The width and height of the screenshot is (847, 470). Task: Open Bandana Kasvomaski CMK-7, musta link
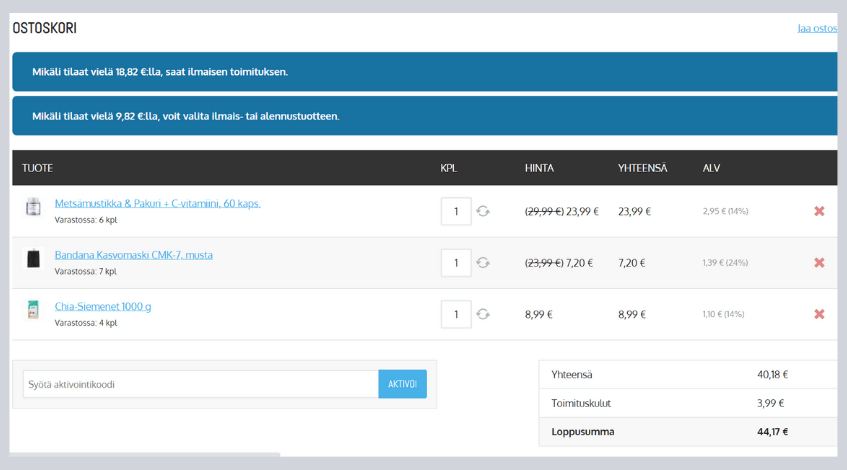coord(133,255)
